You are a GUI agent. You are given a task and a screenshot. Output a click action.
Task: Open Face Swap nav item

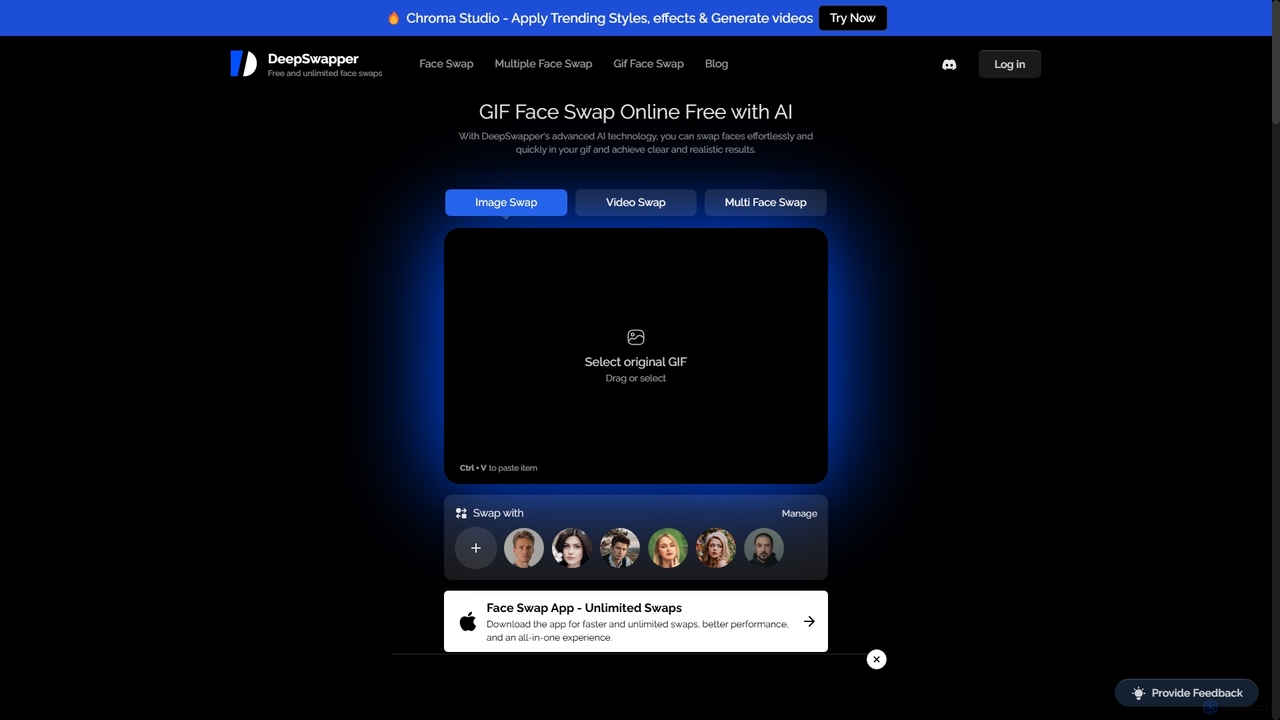point(446,64)
